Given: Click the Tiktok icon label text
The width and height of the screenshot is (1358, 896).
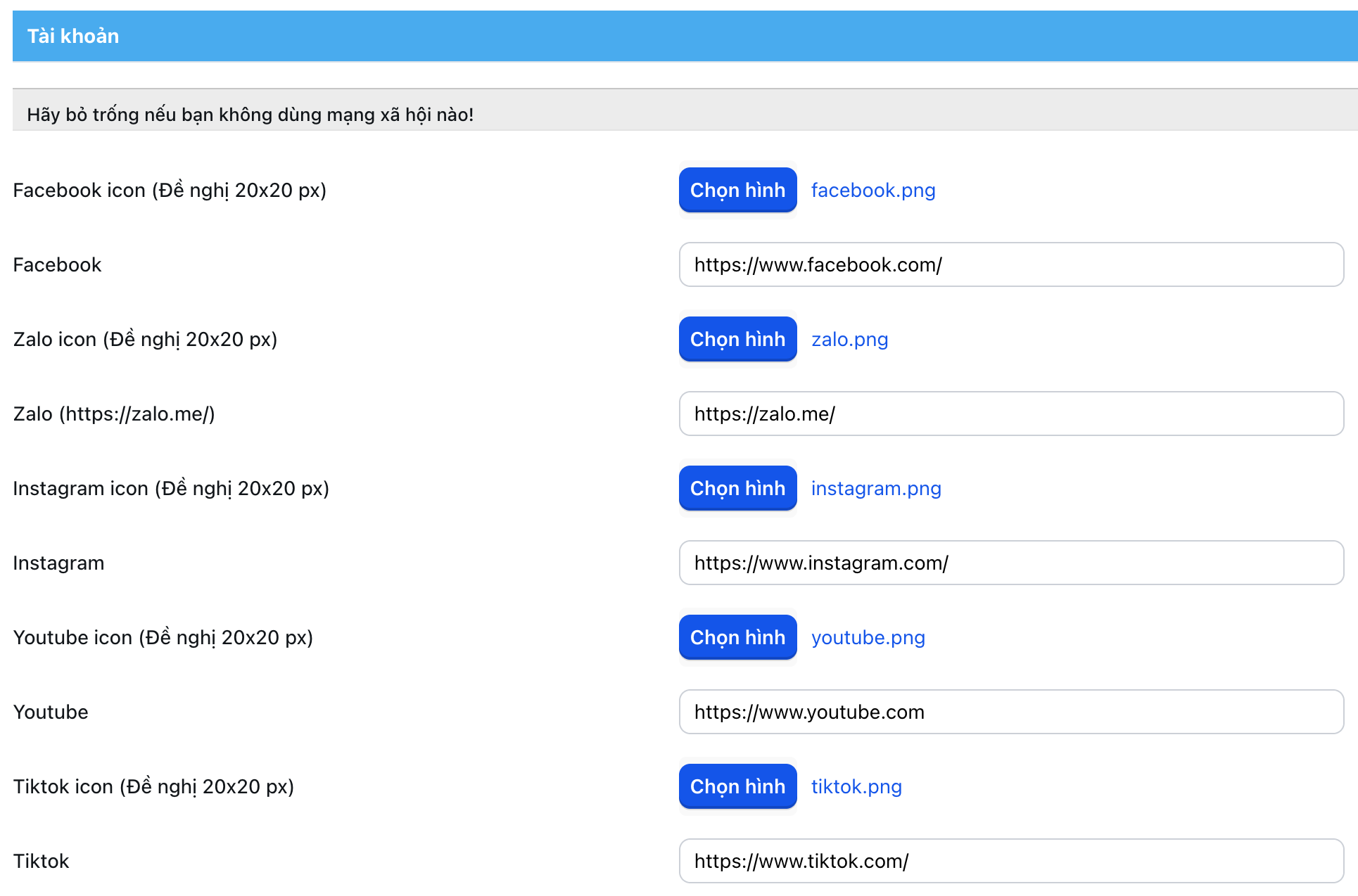Looking at the screenshot, I should point(153,786).
